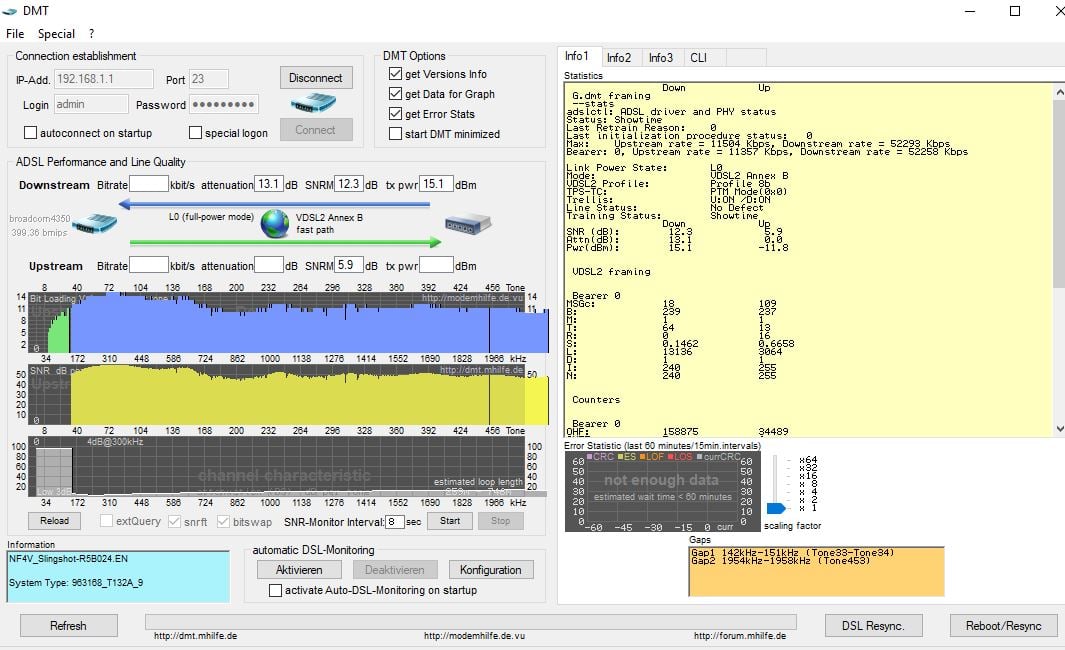Check start DMT minimized option
The height and width of the screenshot is (650, 1065).
coord(395,134)
